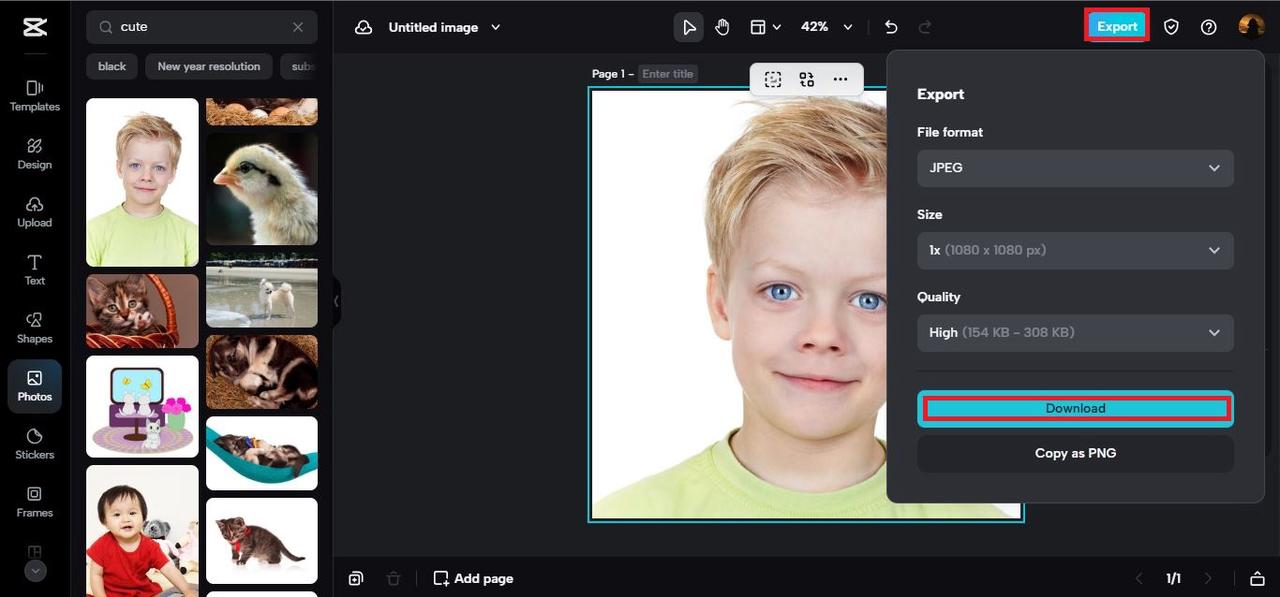Image resolution: width=1280 pixels, height=597 pixels.
Task: Open the user profile avatar
Action: 1251,26
